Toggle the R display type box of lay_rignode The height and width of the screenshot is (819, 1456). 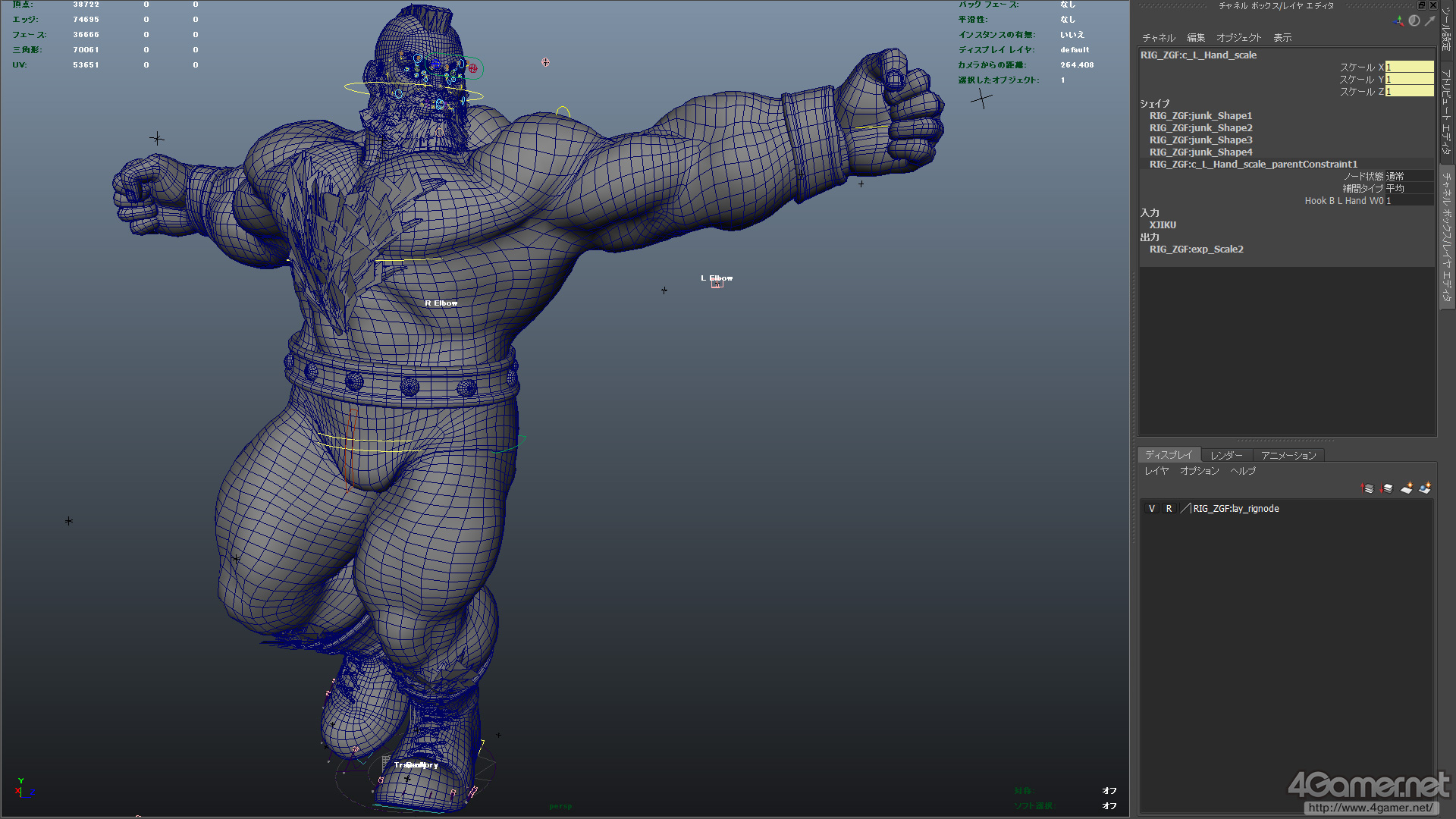[1169, 509]
